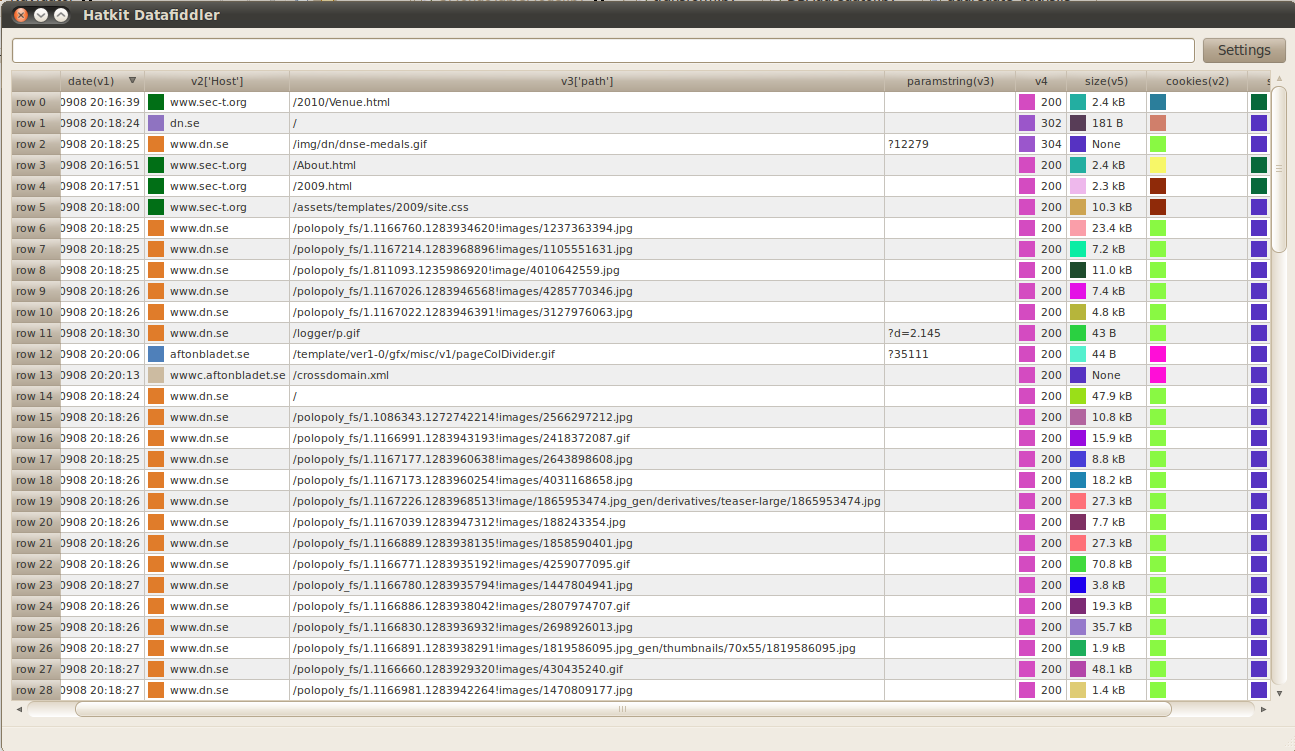Screen dimensions: 1295x751
Task: Click purple status swatch beside 302
Action: pos(1027,123)
